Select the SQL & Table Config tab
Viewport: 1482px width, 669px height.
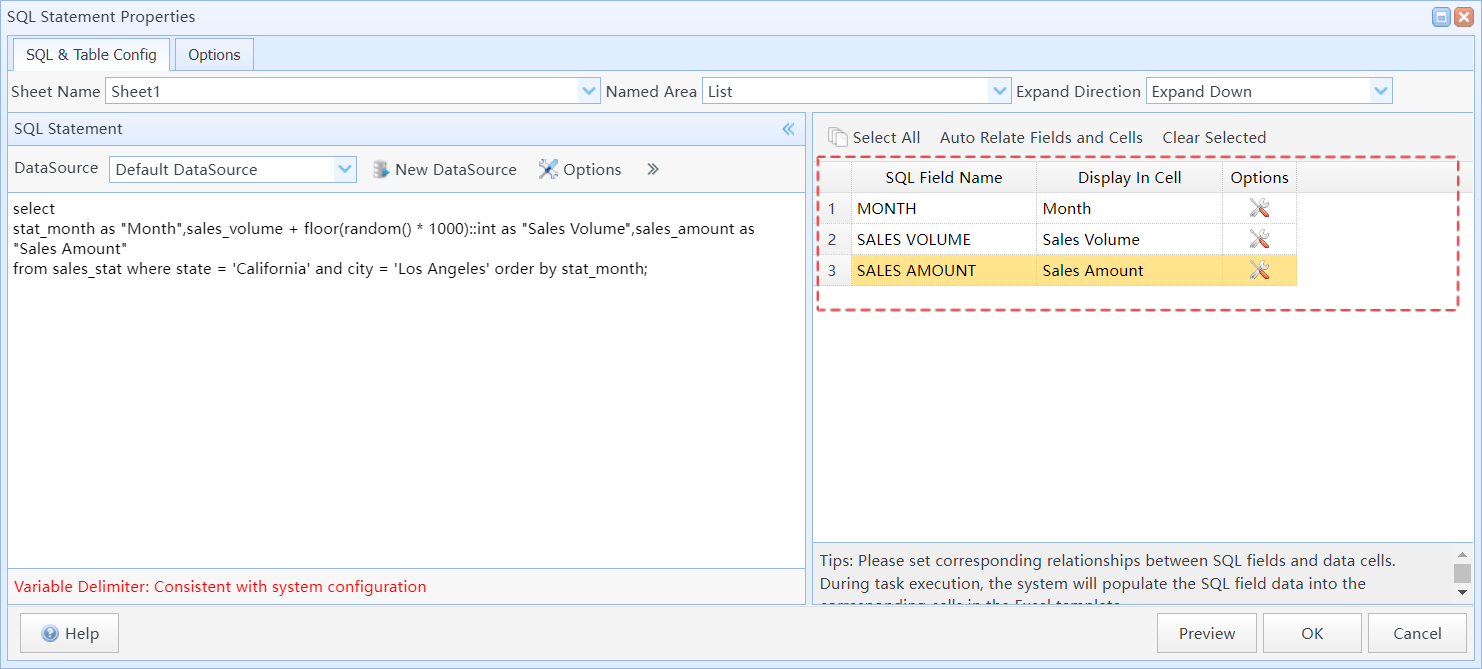(x=90, y=54)
